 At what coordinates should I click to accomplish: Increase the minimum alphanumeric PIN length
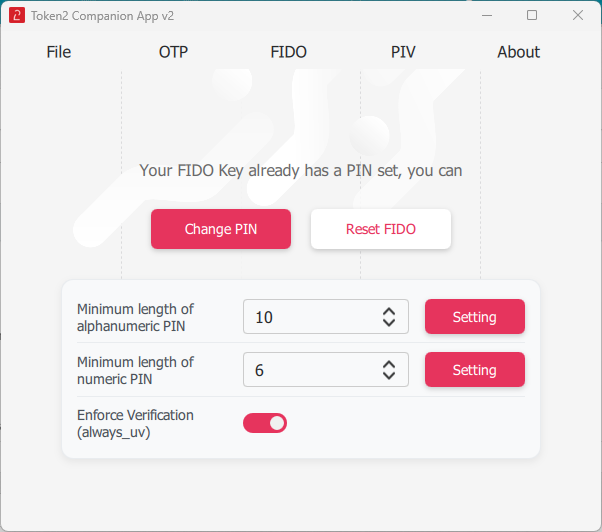click(x=389, y=311)
